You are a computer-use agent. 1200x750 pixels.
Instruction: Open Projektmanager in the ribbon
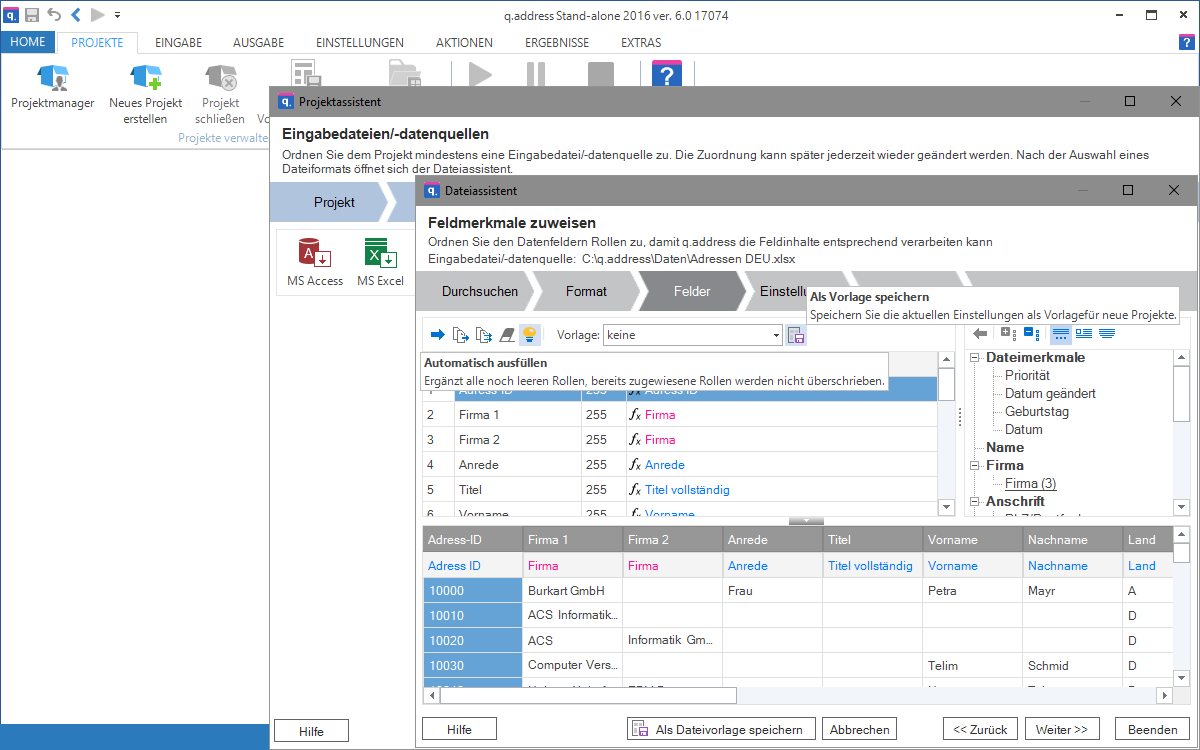point(53,88)
